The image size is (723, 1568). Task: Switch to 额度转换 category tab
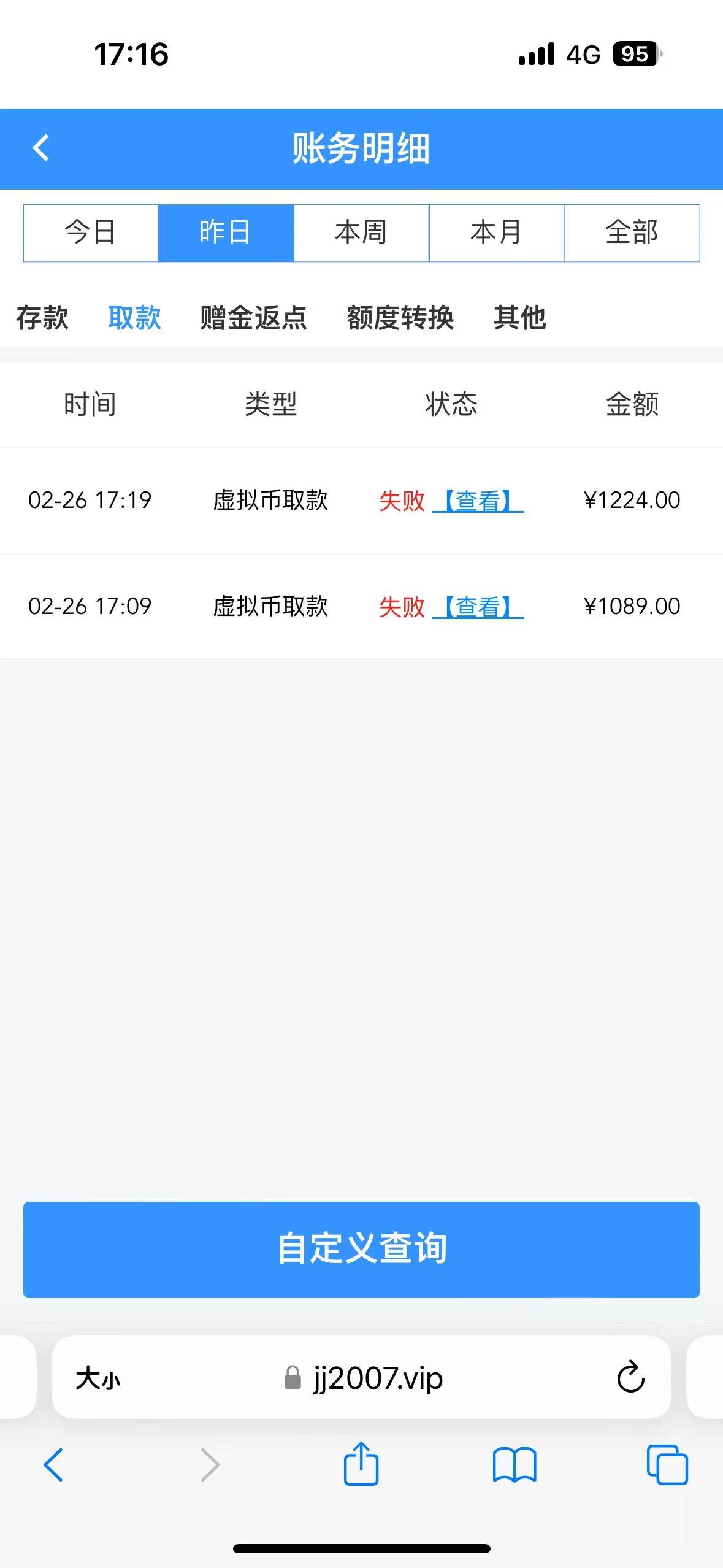[400, 318]
